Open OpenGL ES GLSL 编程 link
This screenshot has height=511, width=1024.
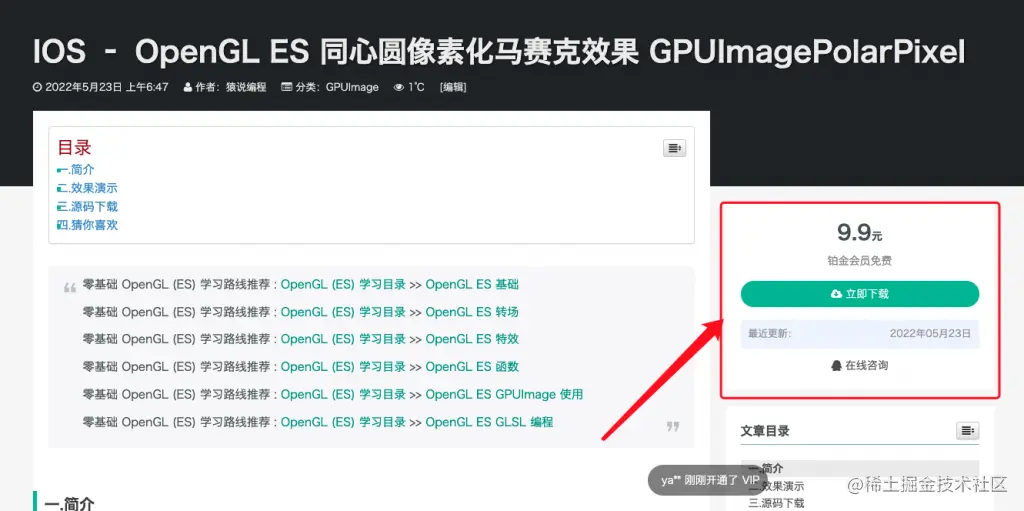[x=489, y=421]
